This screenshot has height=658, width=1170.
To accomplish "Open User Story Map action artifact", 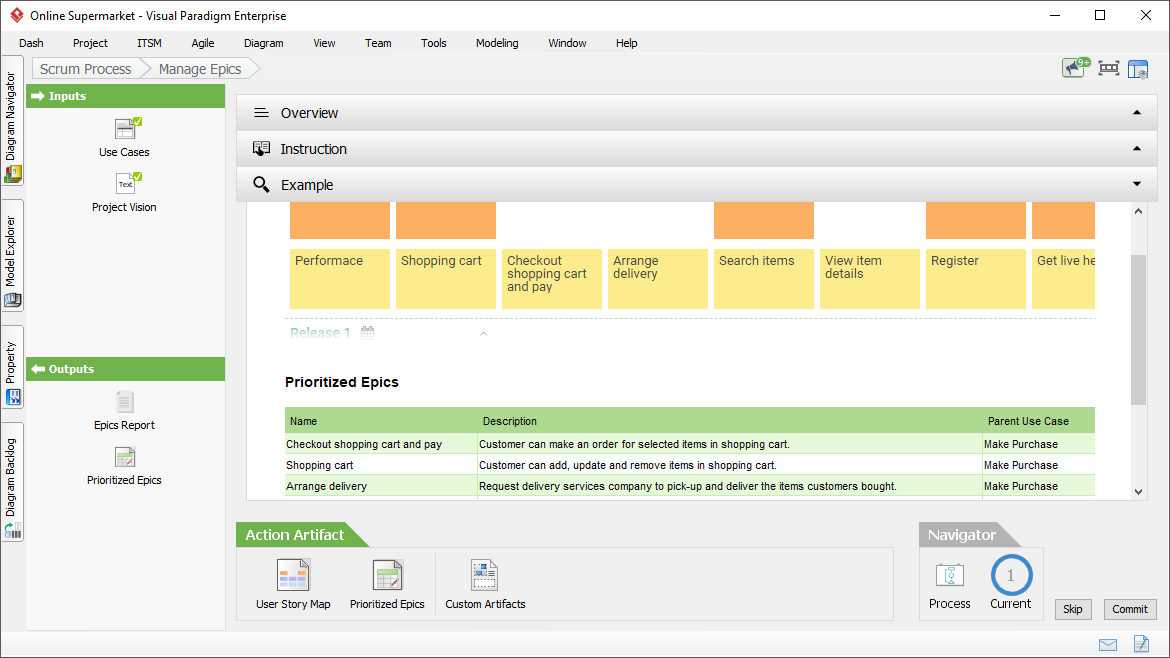I will click(x=293, y=584).
